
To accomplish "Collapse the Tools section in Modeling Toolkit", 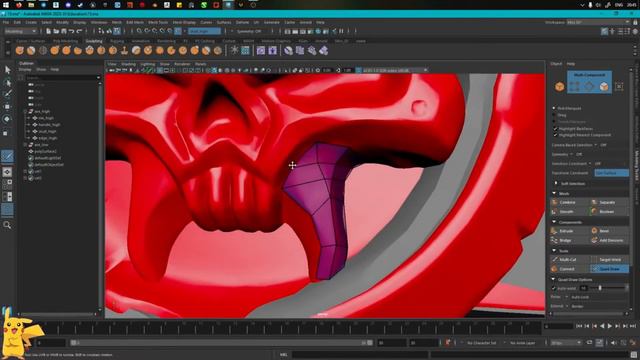I will [554, 251].
